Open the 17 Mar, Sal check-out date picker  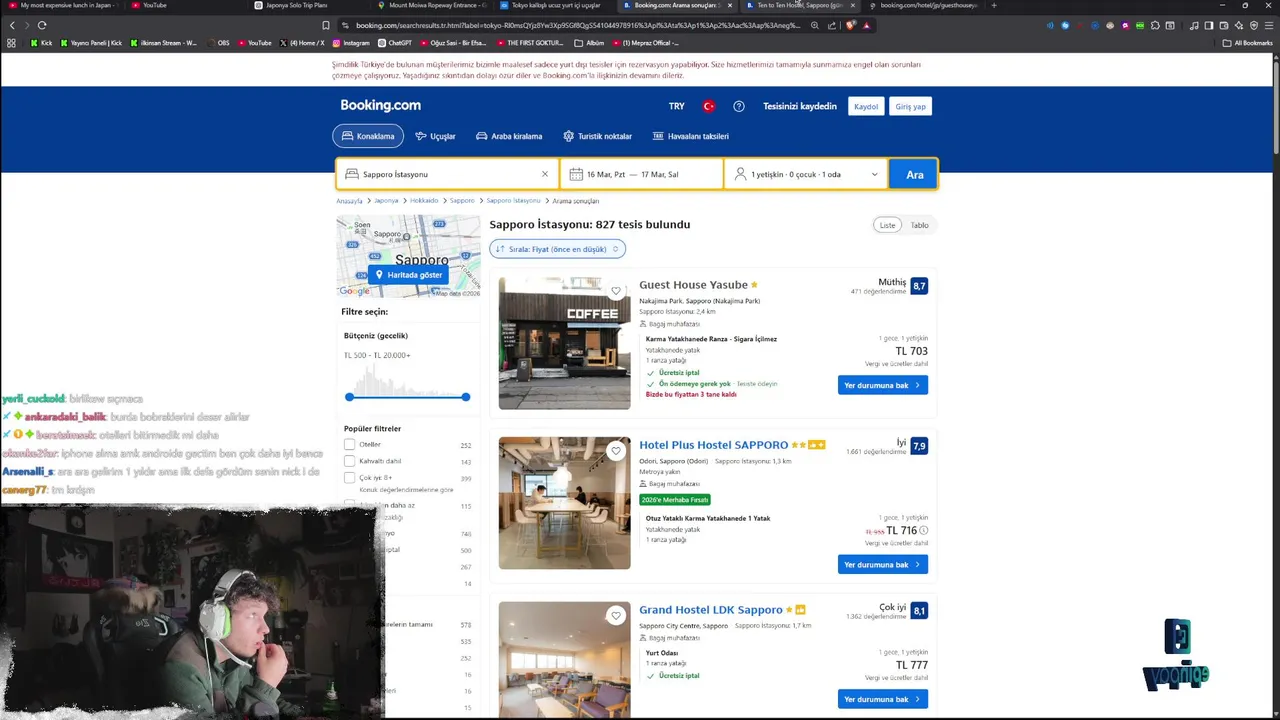click(660, 174)
